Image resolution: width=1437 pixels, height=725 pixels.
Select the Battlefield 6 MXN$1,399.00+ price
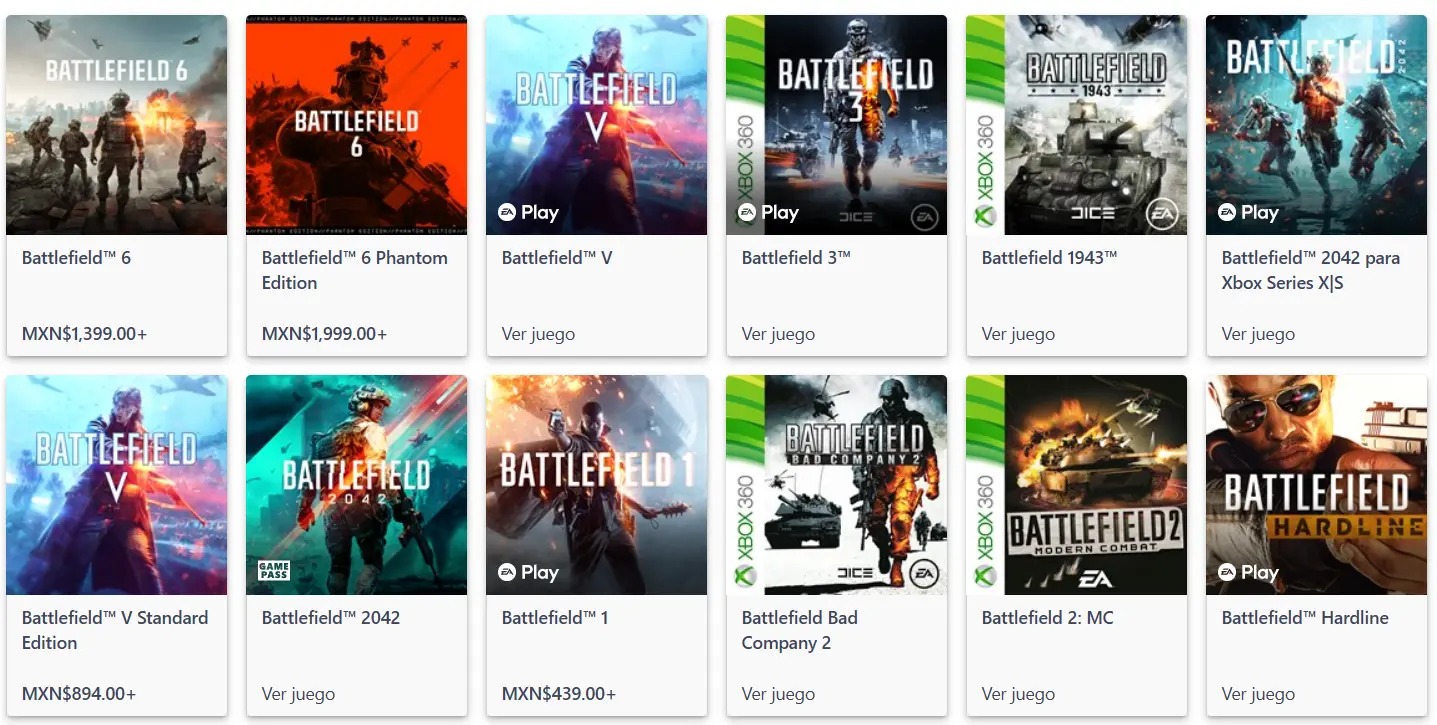[84, 334]
